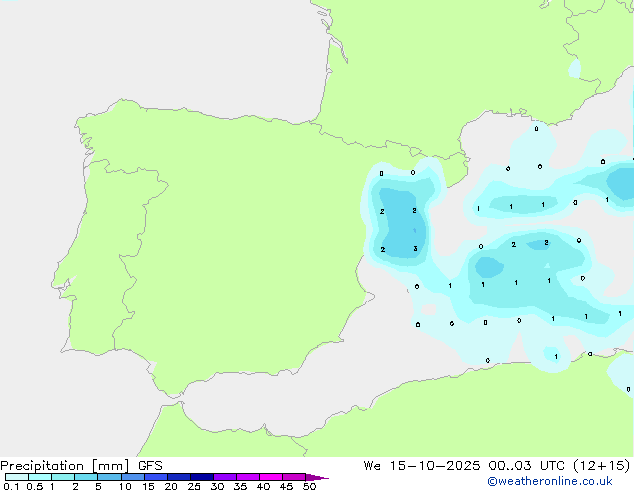Screen dimensions: 634x490
Task: Click the legend label '0.1'
Action: click(11, 486)
